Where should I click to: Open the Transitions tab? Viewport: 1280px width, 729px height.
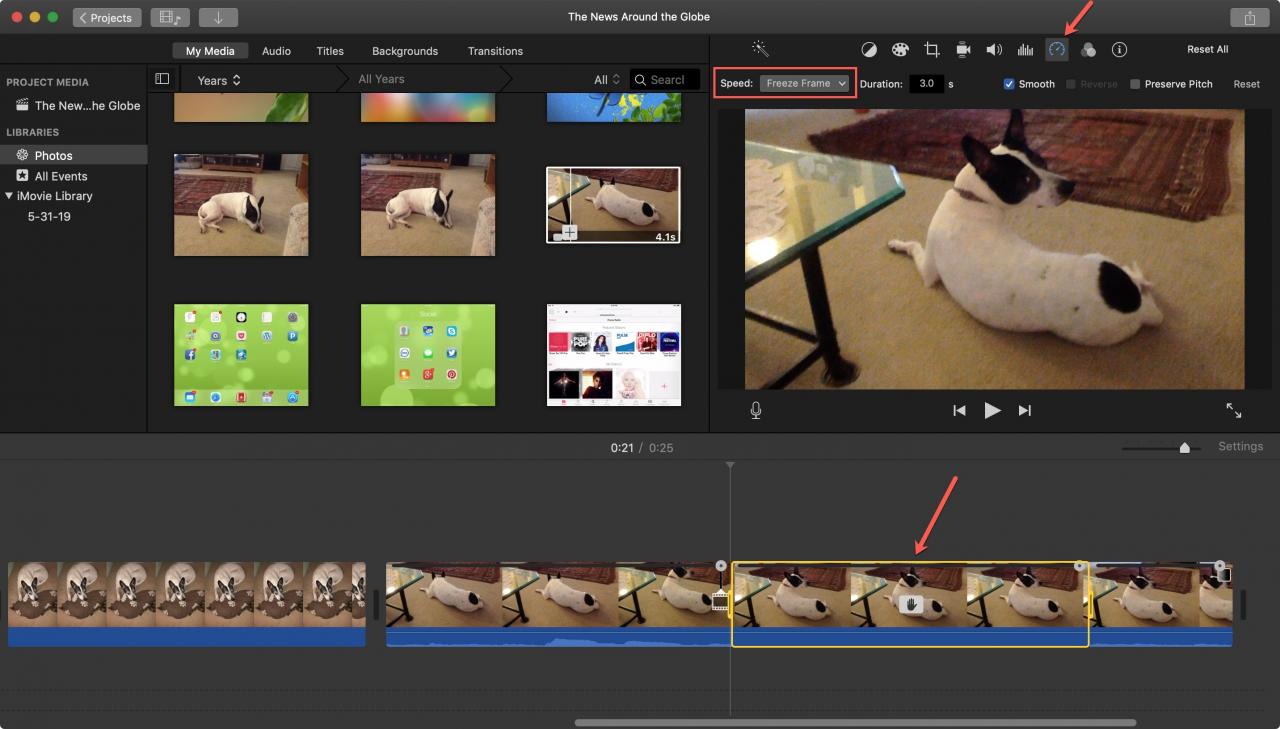pos(495,51)
